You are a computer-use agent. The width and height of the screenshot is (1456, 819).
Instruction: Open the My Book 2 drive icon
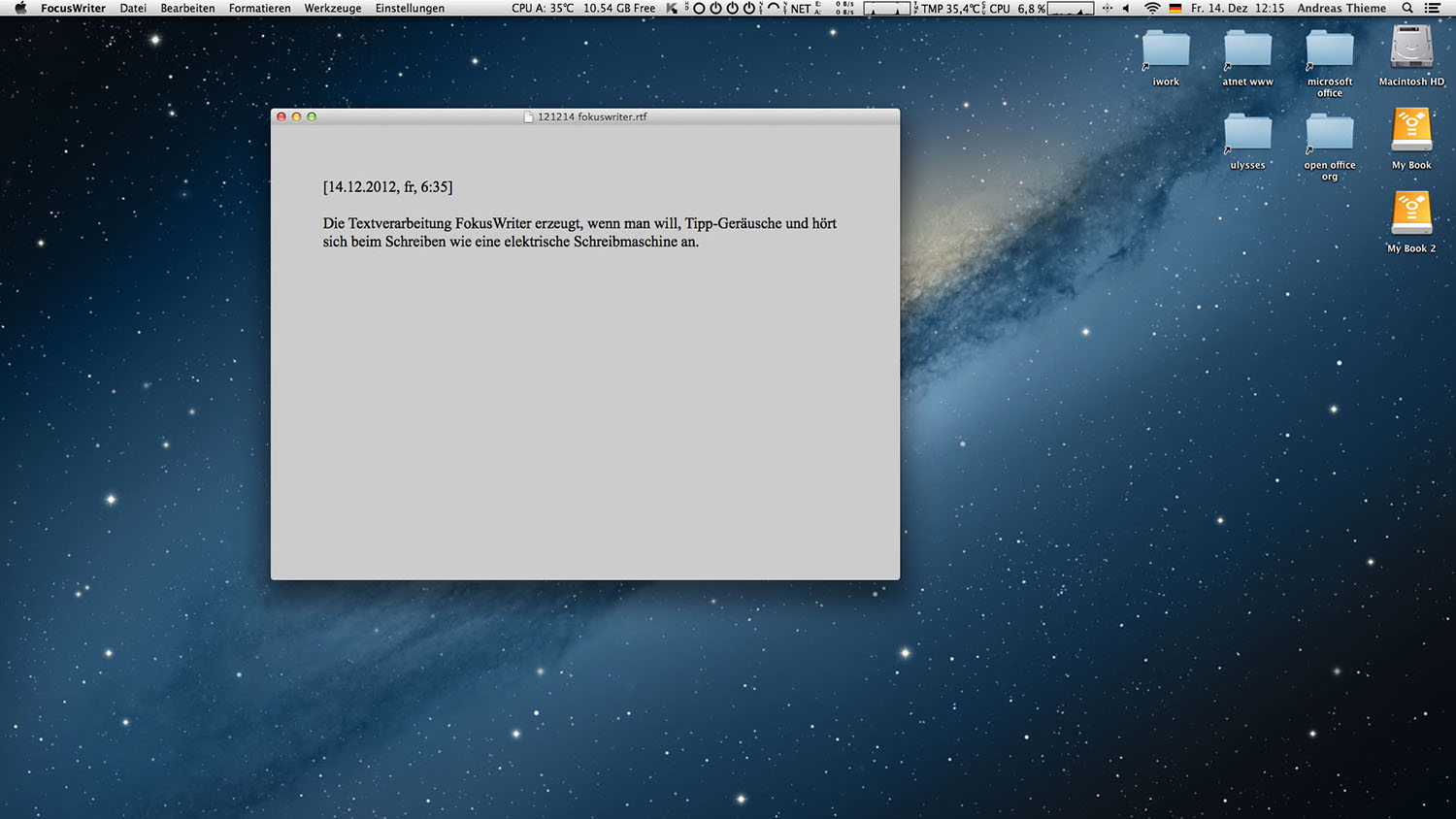point(1411,214)
